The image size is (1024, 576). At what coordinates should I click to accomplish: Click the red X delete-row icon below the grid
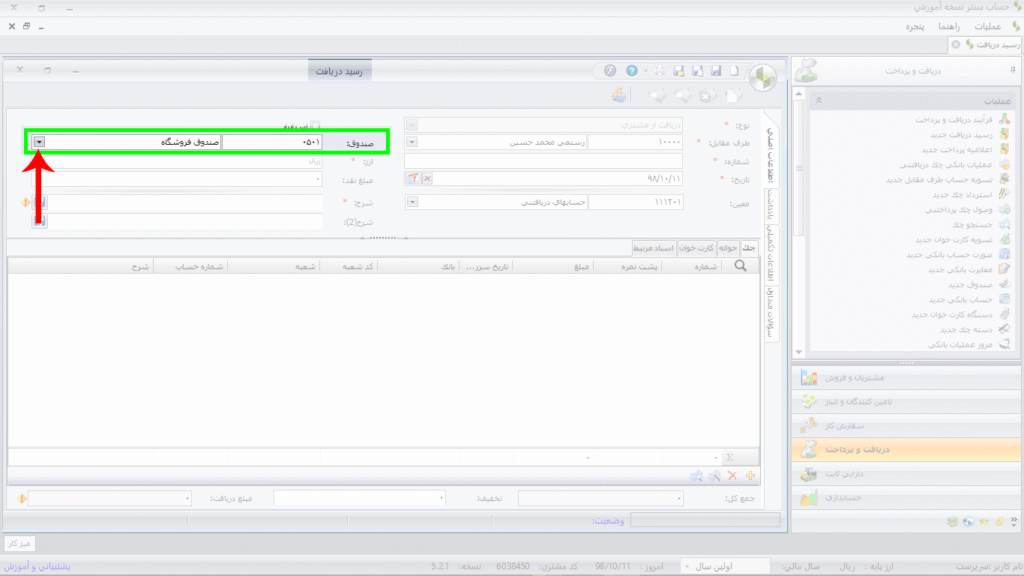732,476
